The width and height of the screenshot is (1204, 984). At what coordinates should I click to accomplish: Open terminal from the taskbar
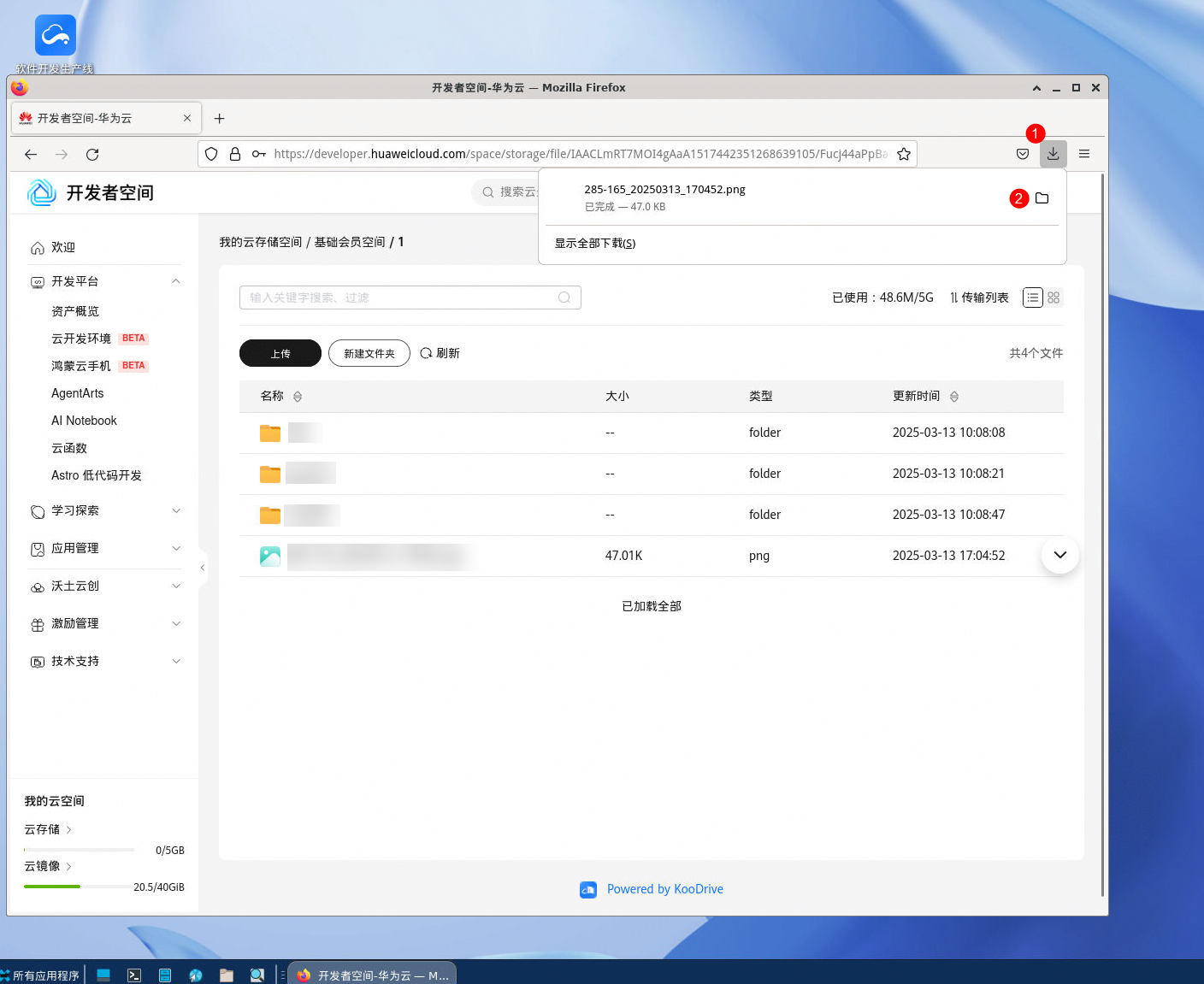(x=134, y=975)
